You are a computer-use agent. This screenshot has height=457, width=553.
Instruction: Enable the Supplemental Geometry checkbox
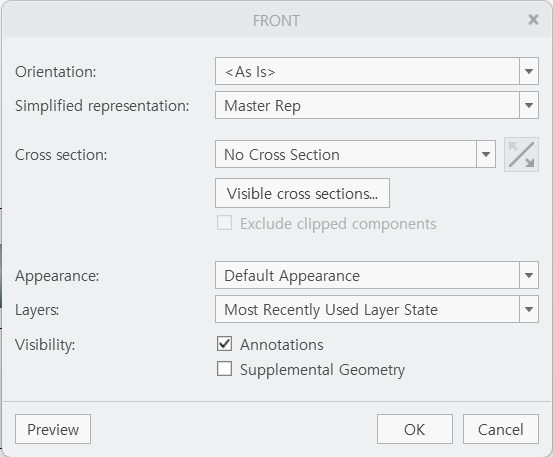224,369
